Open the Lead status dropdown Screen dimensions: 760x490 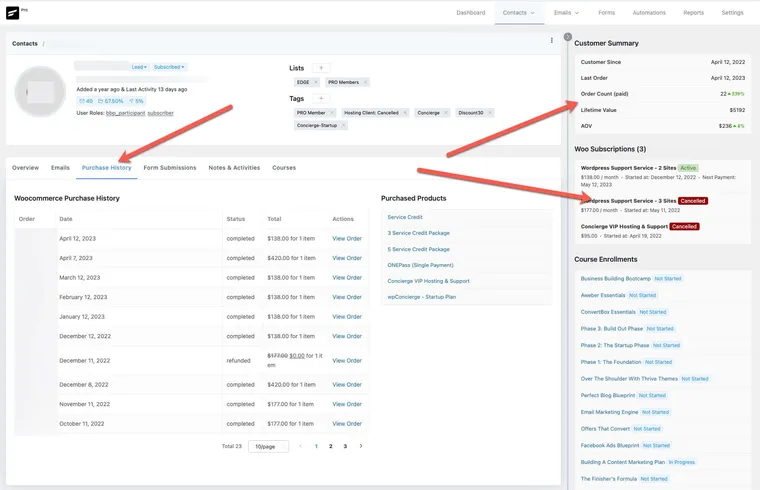click(x=139, y=67)
